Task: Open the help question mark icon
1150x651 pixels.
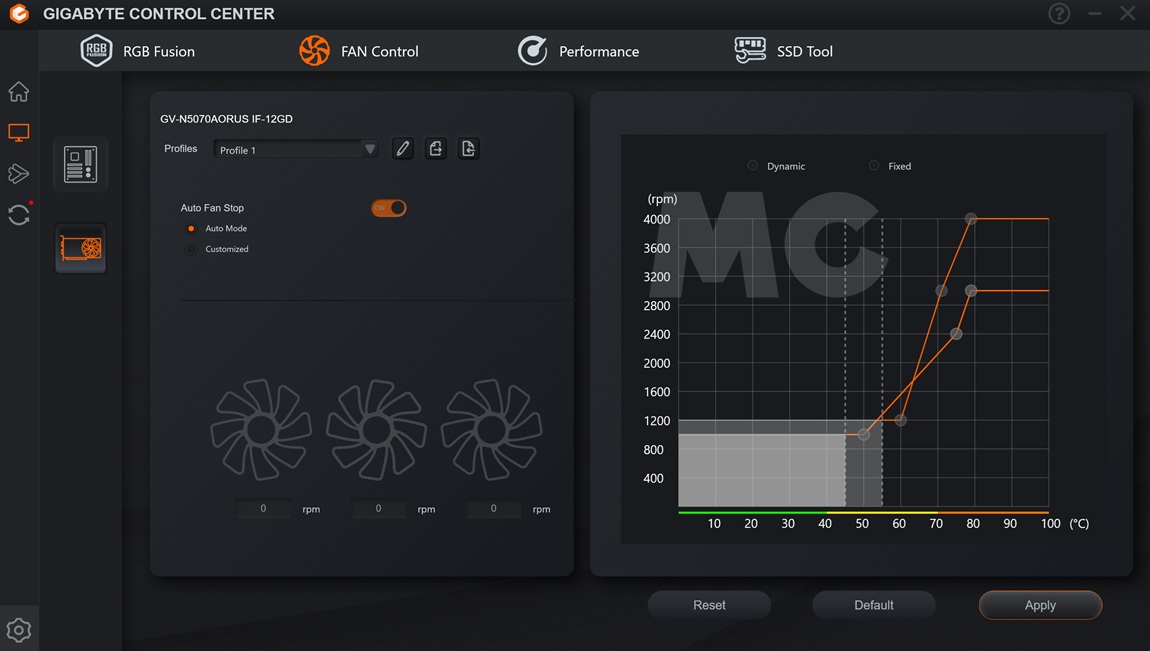Action: click(x=1059, y=13)
